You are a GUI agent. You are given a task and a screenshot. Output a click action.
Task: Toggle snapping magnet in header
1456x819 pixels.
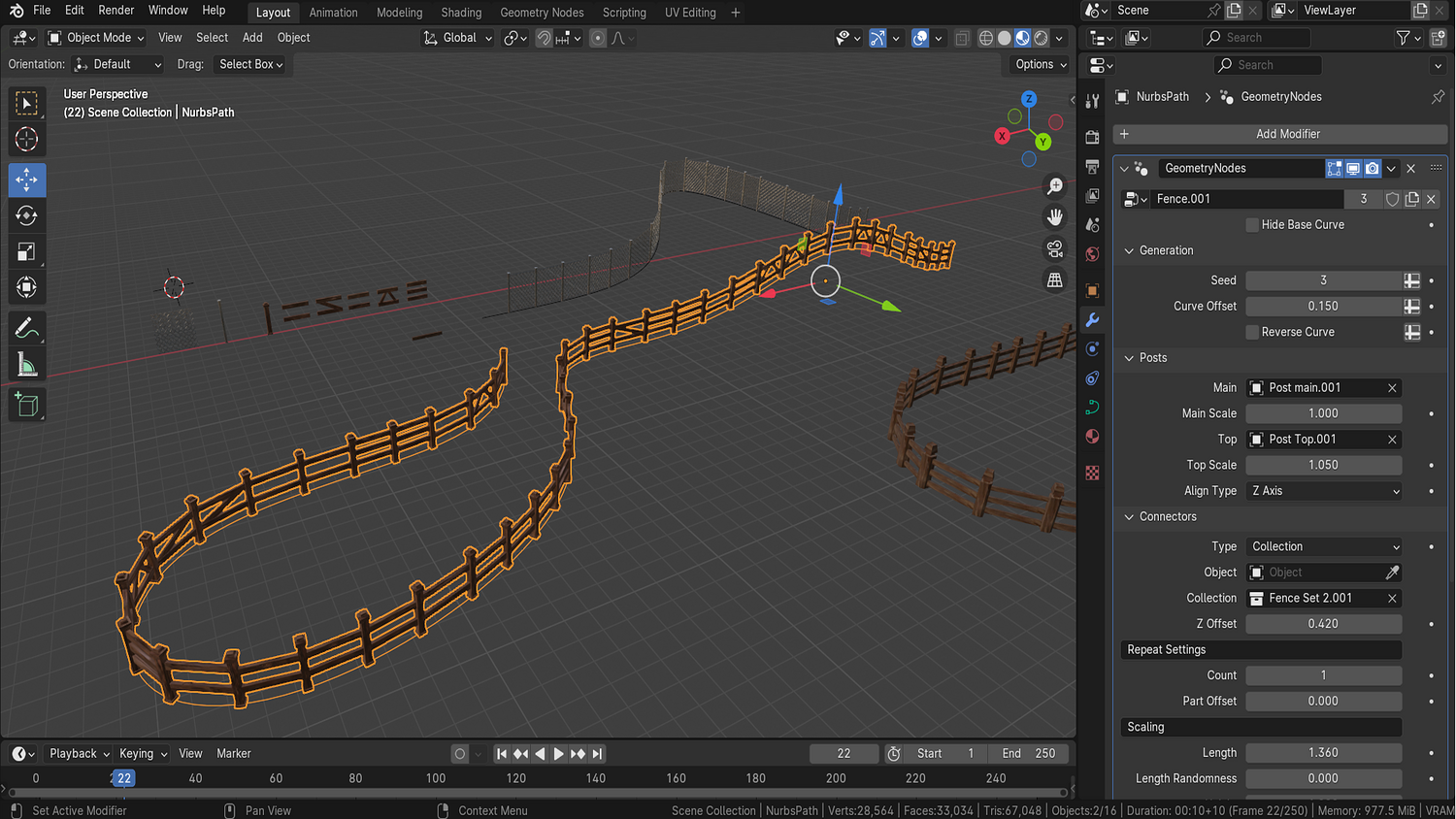[x=545, y=38]
